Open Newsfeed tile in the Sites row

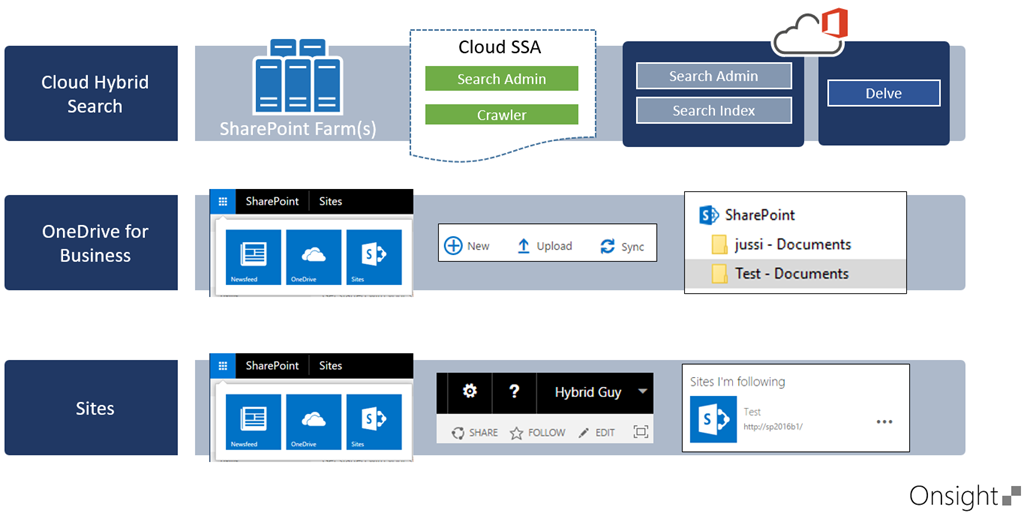253,422
